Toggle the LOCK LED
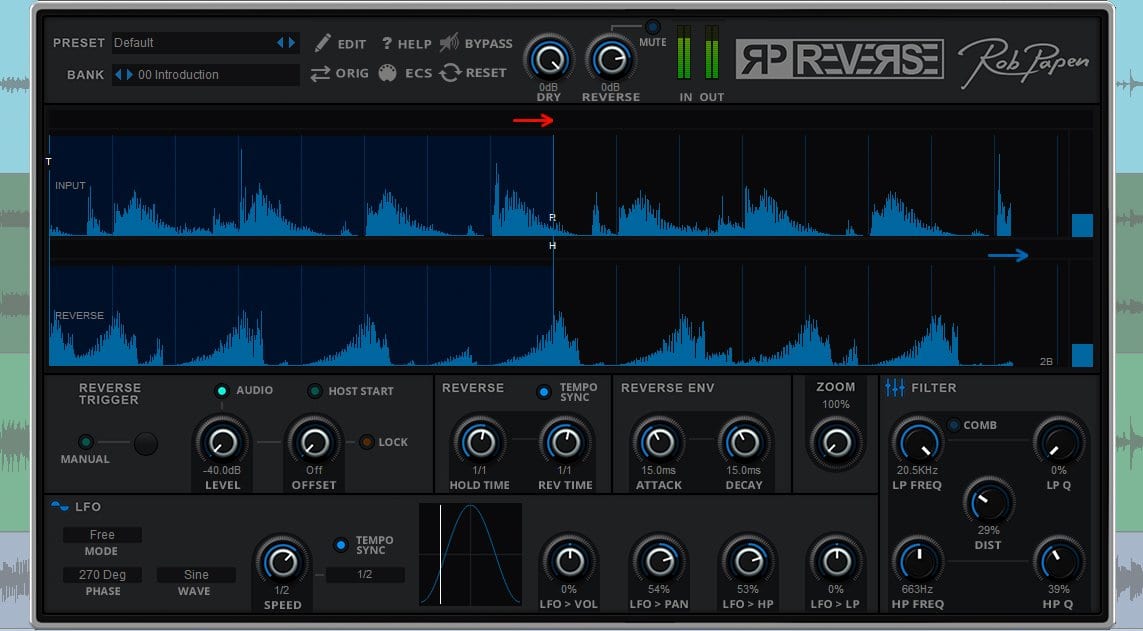This screenshot has height=631, width=1143. [x=367, y=442]
